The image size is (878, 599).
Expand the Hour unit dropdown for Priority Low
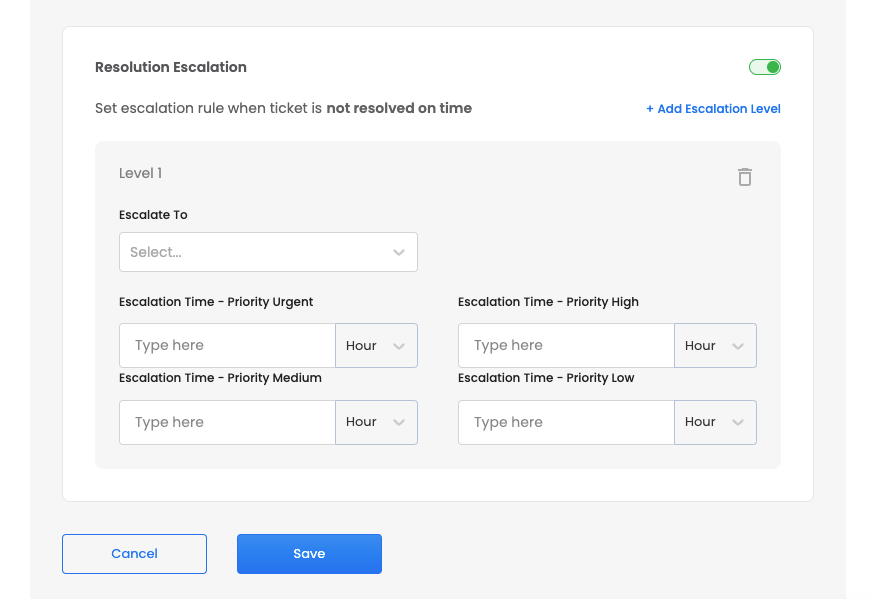[x=715, y=422]
